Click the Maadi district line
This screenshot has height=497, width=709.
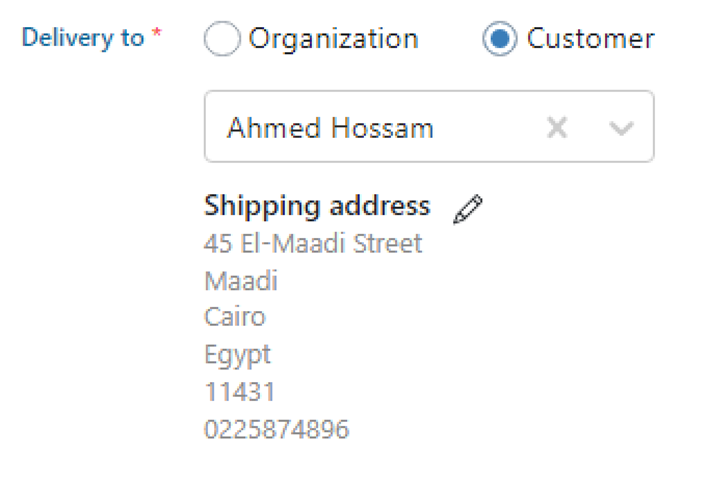click(241, 281)
